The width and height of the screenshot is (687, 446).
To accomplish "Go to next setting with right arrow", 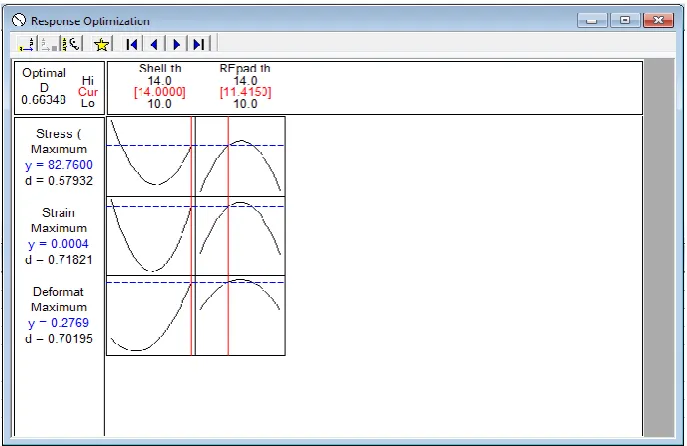I will 177,44.
